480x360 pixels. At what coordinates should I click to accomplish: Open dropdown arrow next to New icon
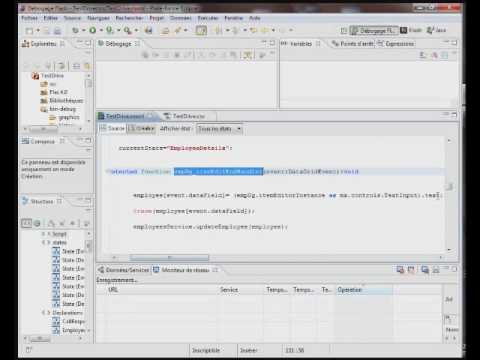pyautogui.click(x=38, y=31)
